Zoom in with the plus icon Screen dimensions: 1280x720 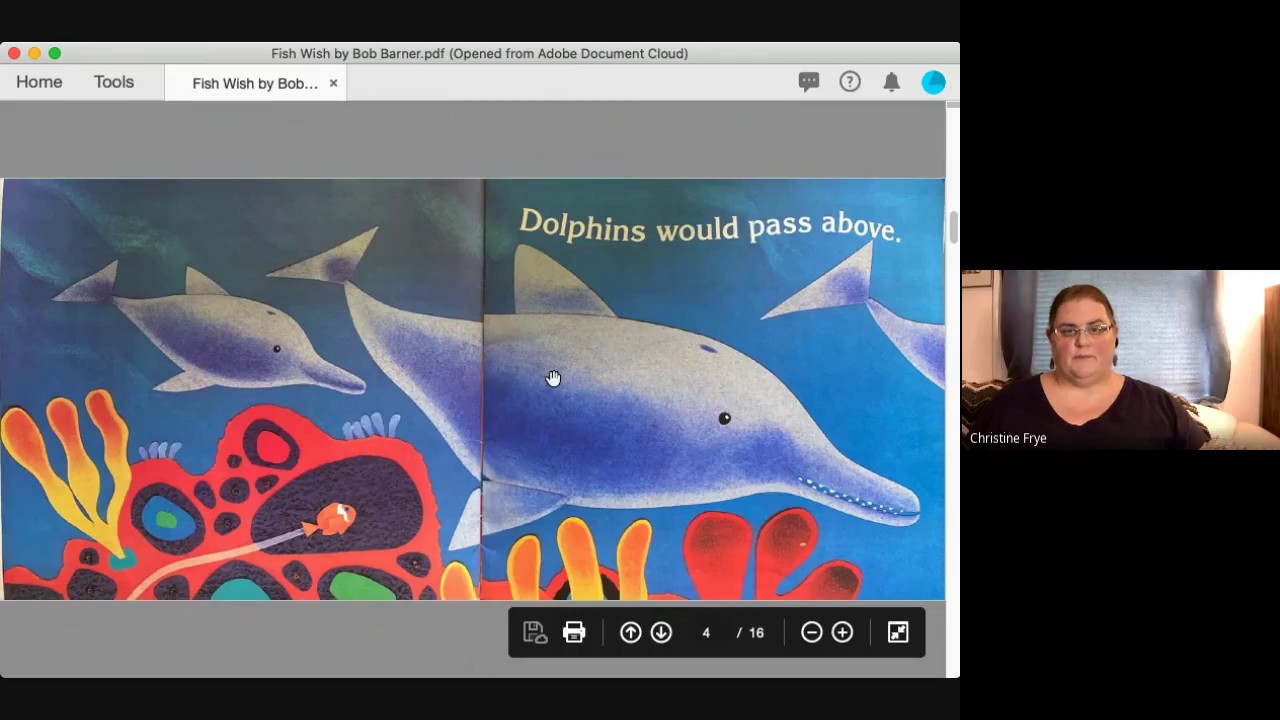tap(842, 632)
